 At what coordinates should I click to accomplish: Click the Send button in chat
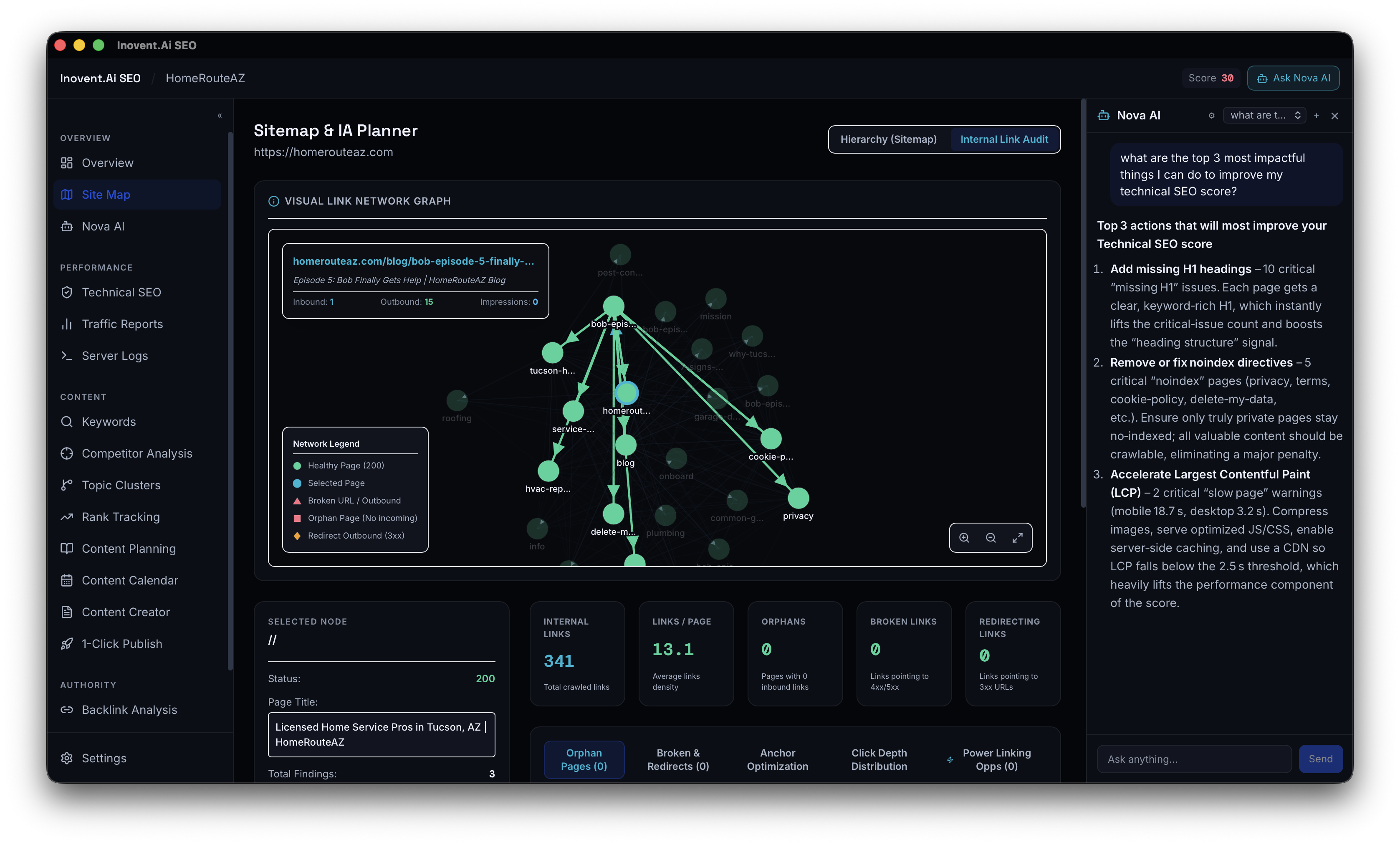[1320, 759]
